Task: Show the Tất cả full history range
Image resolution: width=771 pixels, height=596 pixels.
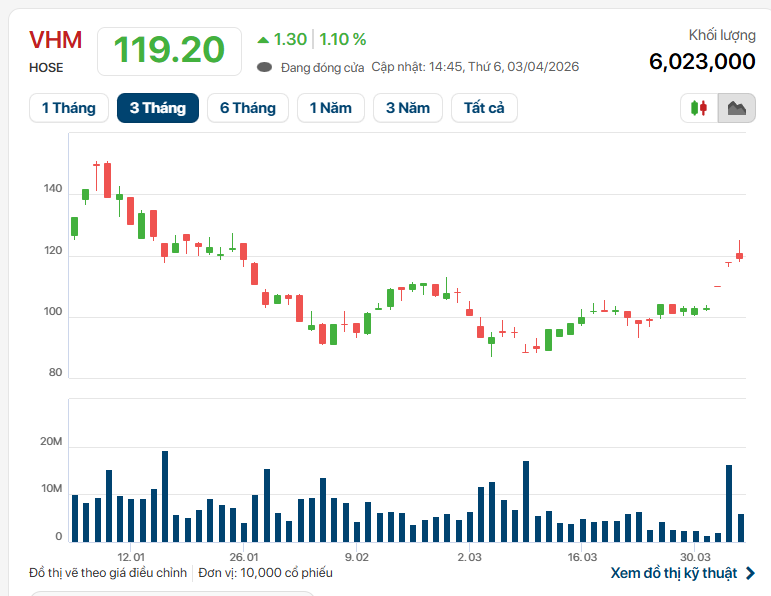Action: coord(484,108)
